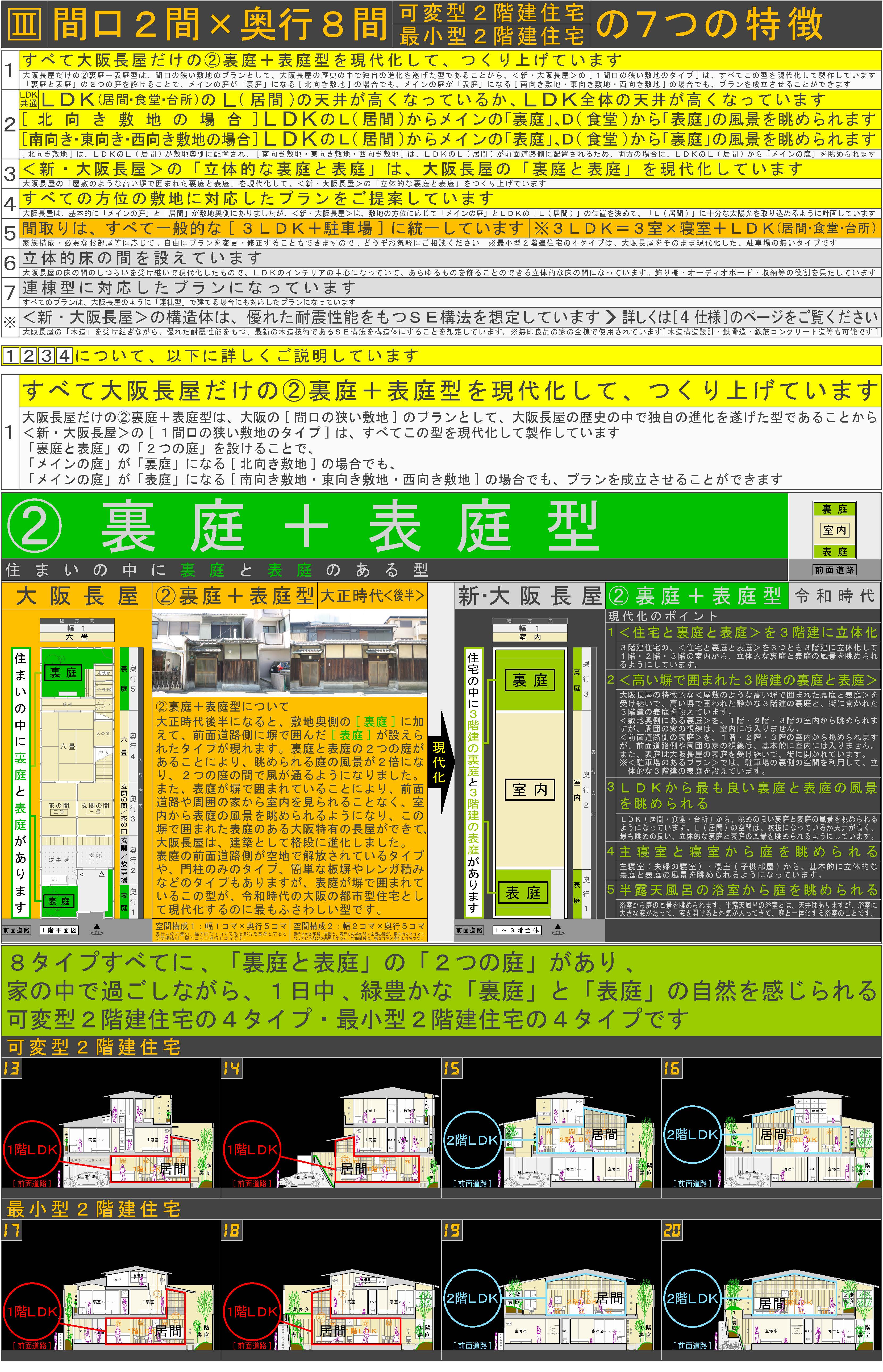Click the [北向き敷地の場合] line
This screenshot has height=1372, width=883.
point(449,119)
